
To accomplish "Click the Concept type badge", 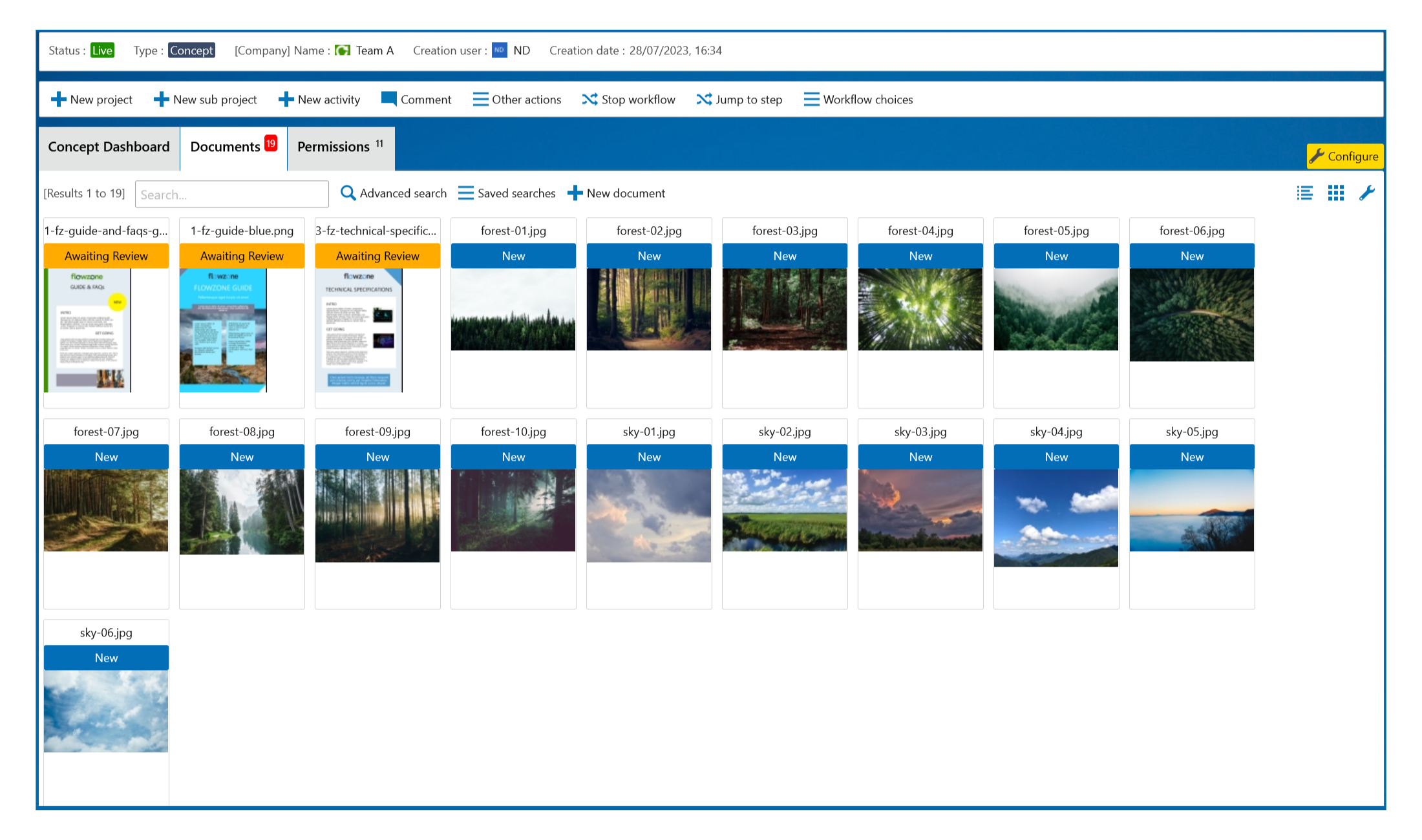I will point(191,50).
